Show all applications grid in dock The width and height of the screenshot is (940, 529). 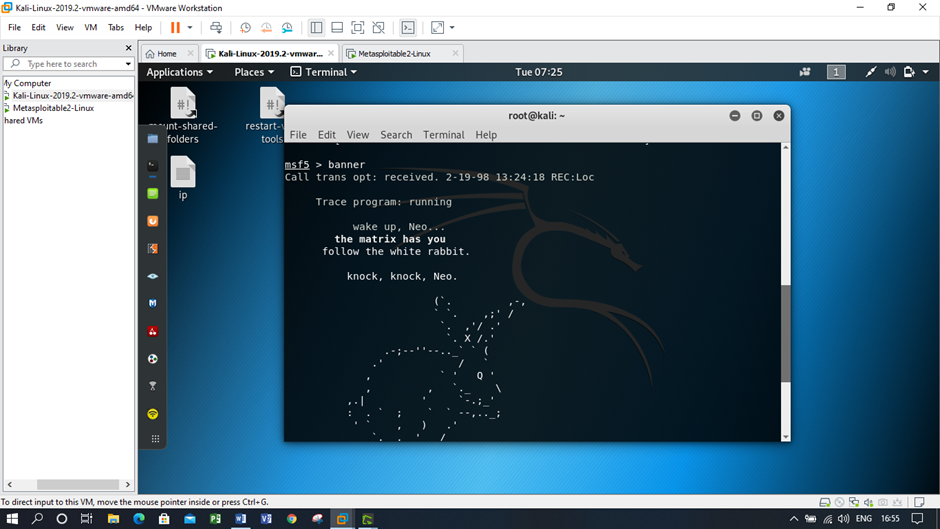coord(155,439)
